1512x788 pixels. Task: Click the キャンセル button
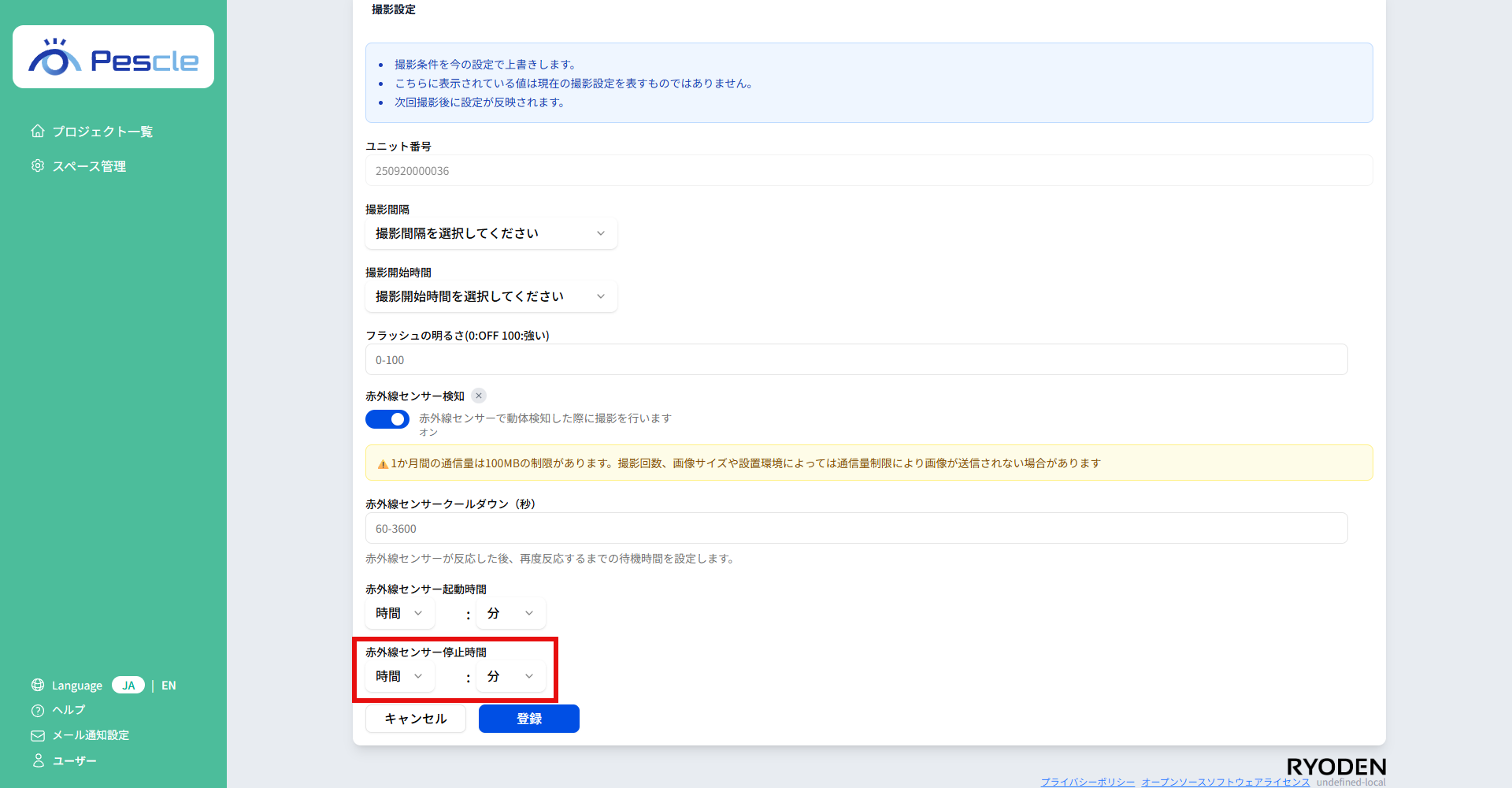tap(416, 719)
